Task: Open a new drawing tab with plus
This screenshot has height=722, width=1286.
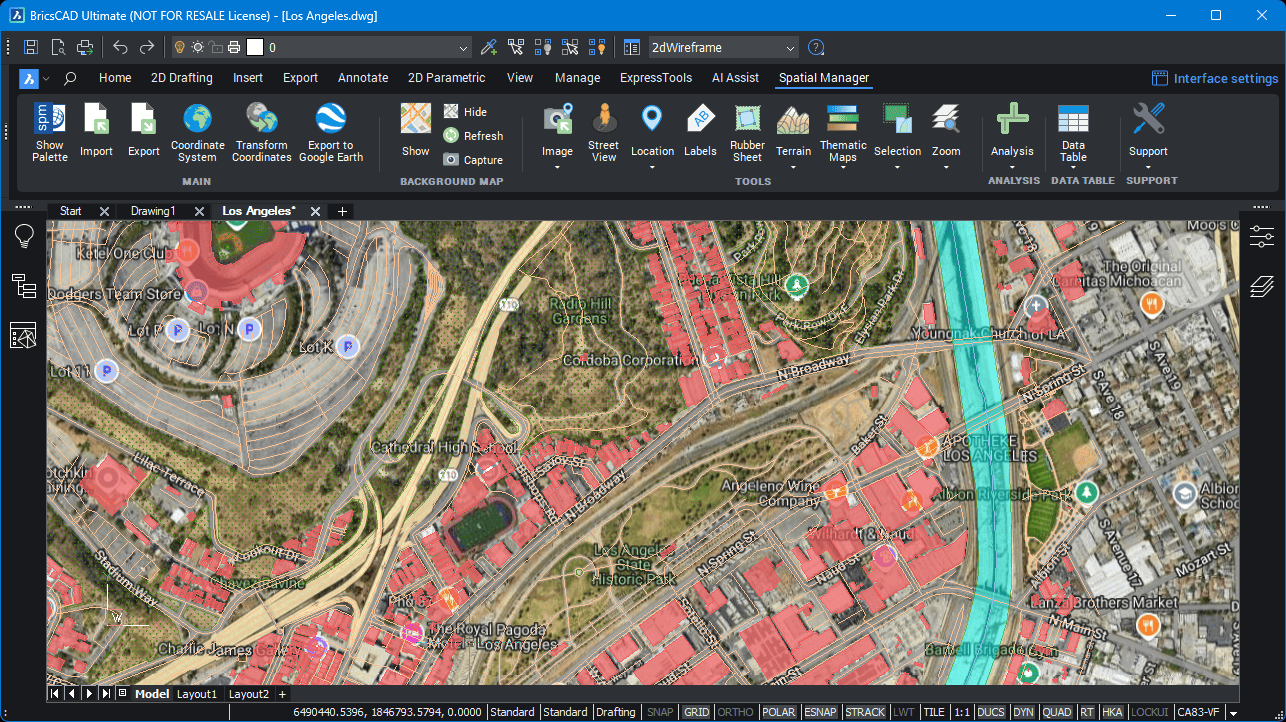Action: click(342, 211)
